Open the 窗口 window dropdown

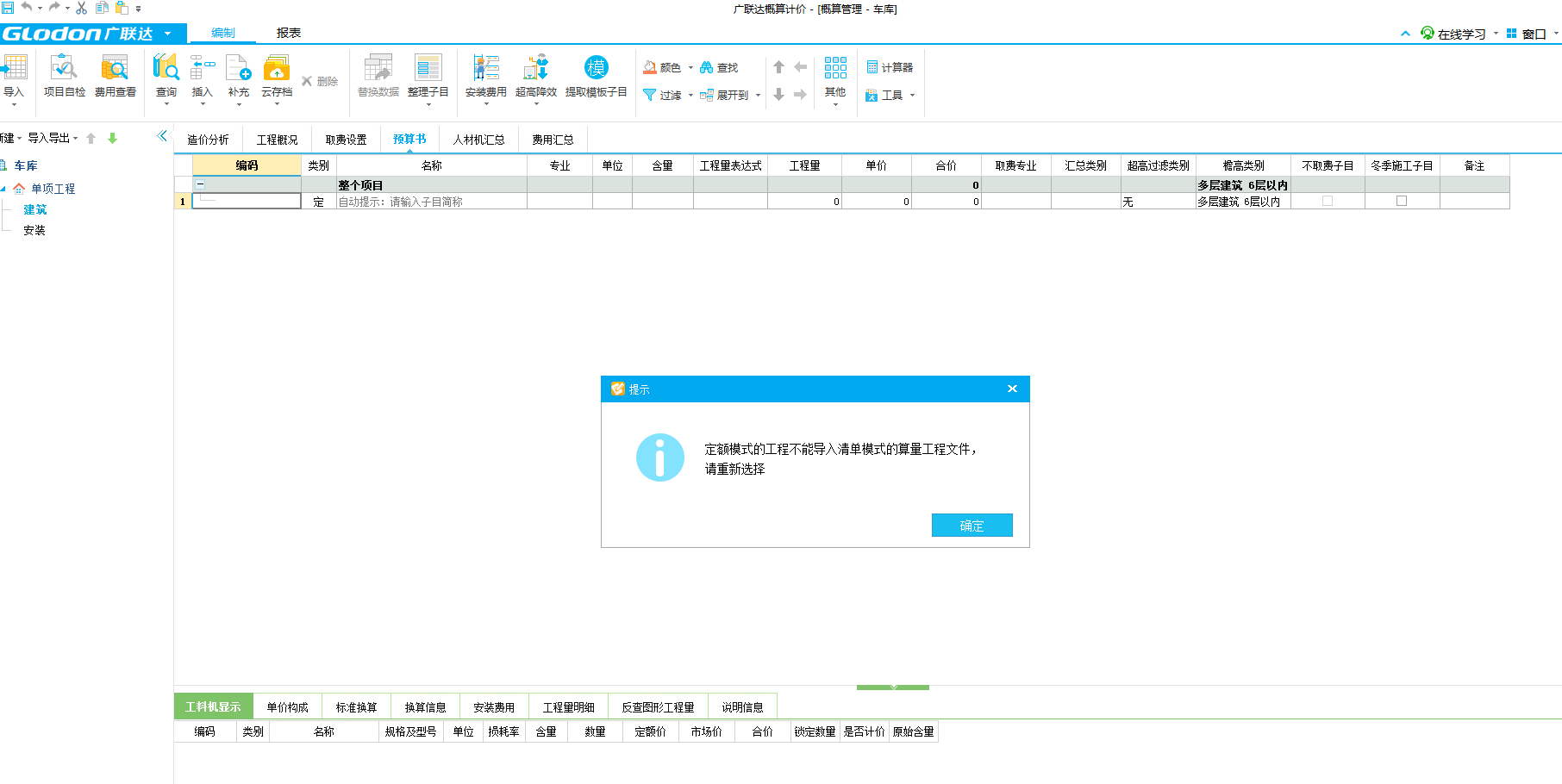[1534, 34]
